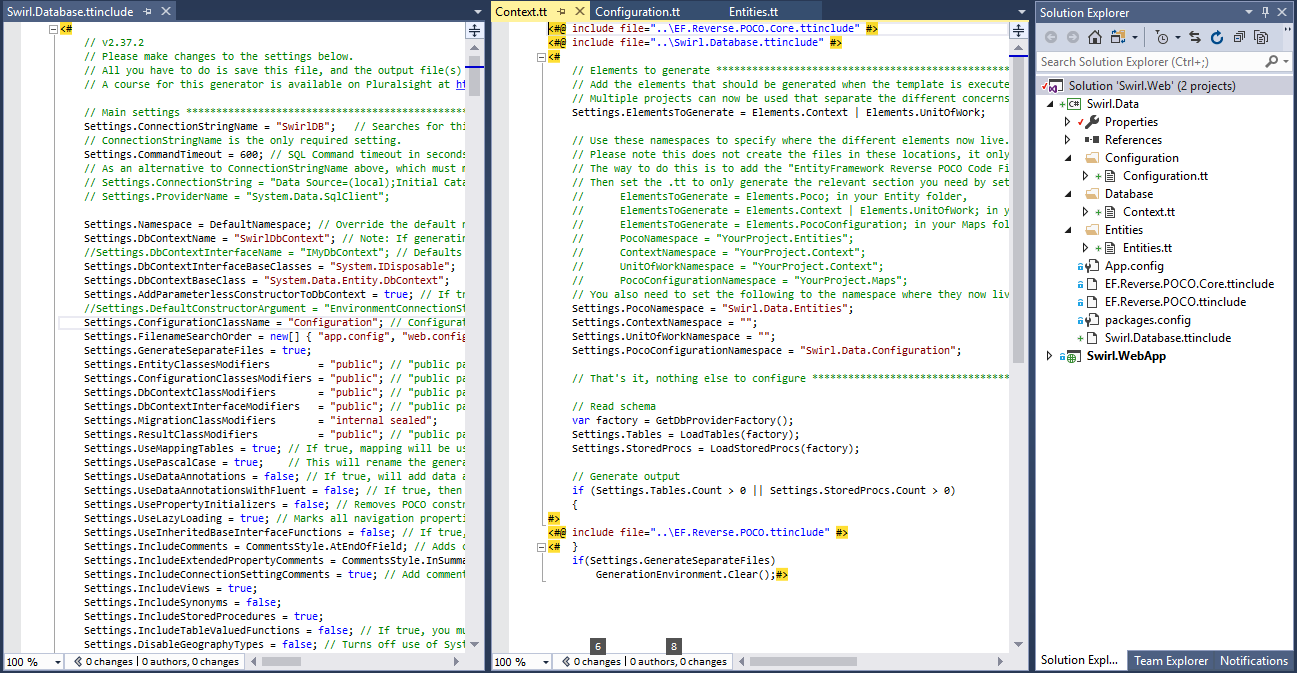The width and height of the screenshot is (1297, 673).
Task: Click the Back navigation arrow in Solution Explorer
Action: pyautogui.click(x=1052, y=37)
